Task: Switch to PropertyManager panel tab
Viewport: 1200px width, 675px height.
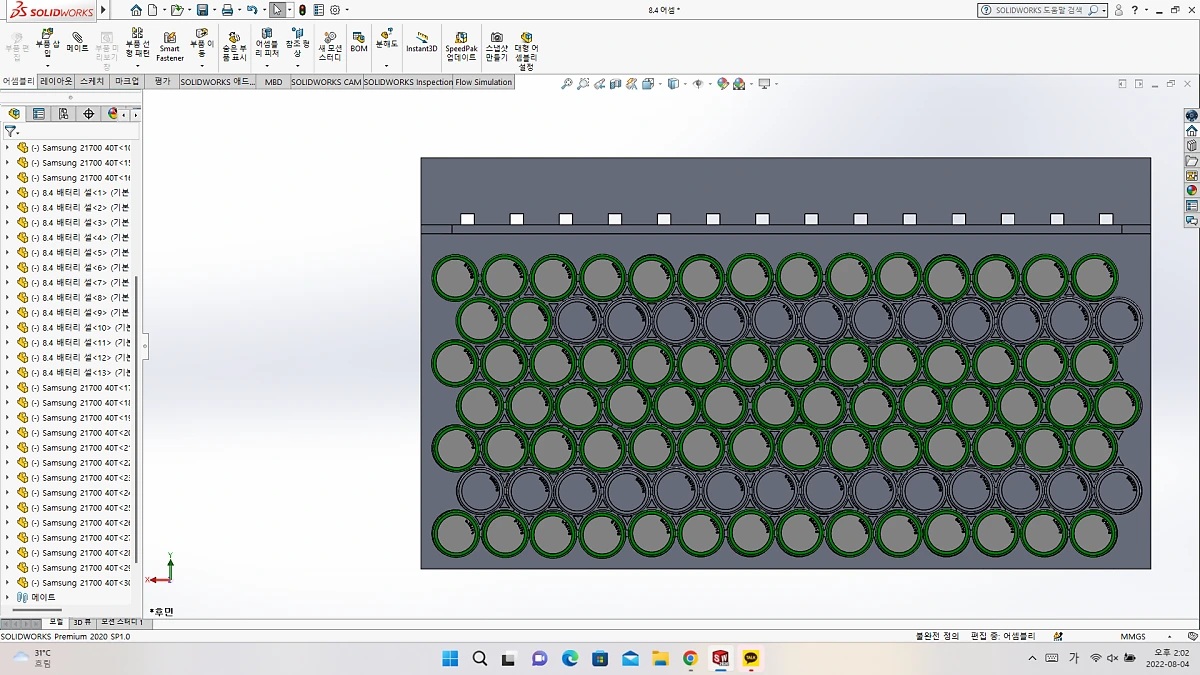Action: click(39, 114)
